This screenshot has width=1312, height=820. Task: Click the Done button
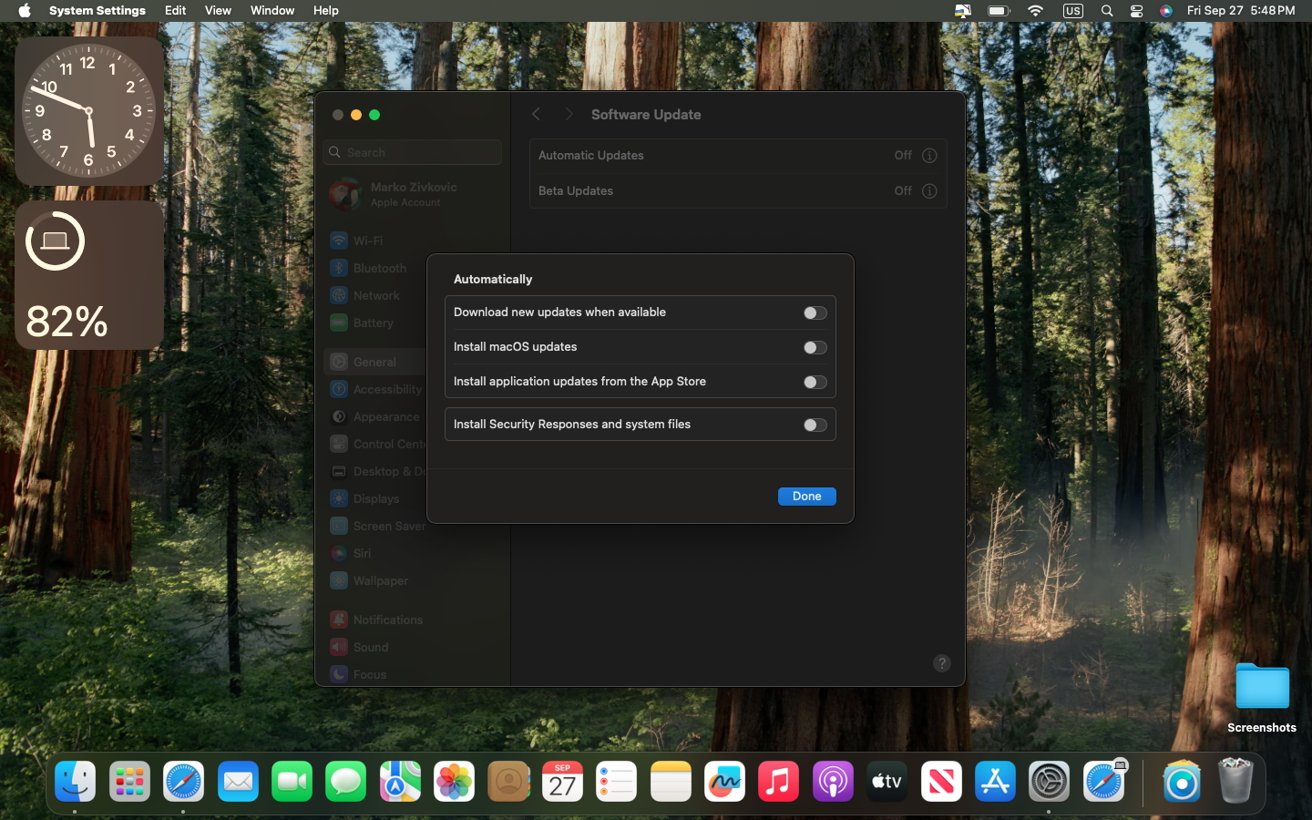807,496
